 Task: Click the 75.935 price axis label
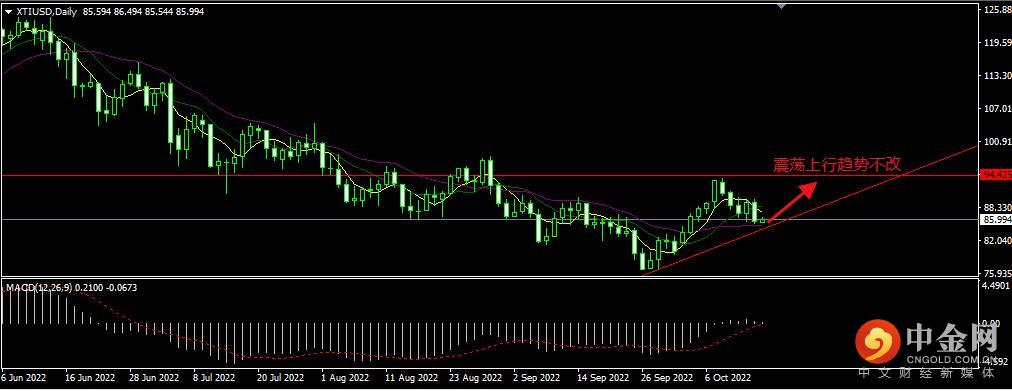pyautogui.click(x=997, y=274)
